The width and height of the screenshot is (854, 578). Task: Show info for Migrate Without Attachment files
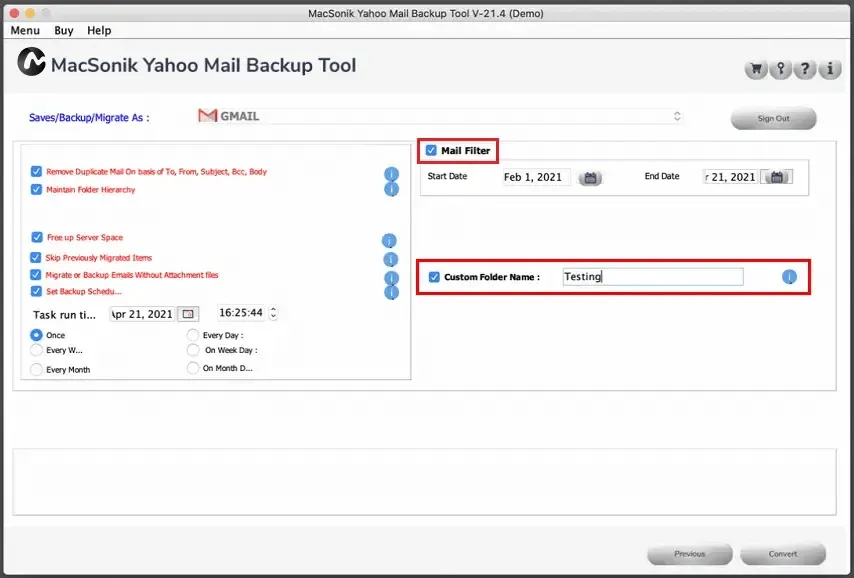(391, 278)
